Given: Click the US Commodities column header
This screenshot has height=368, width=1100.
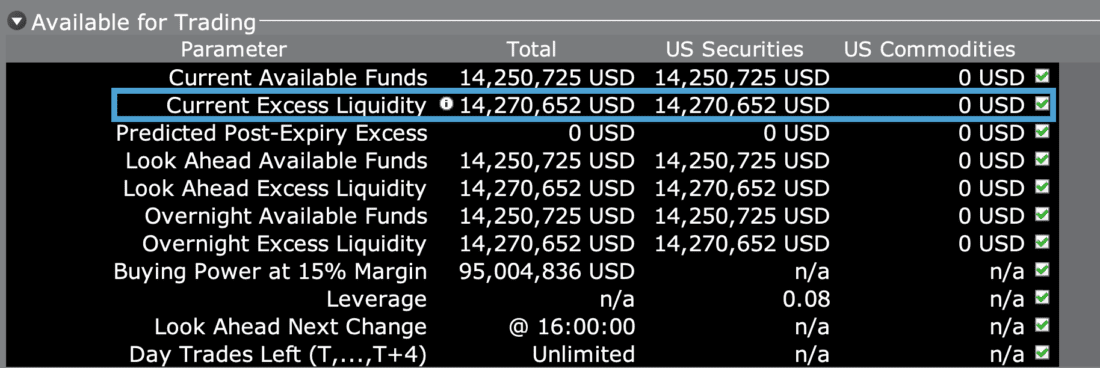Looking at the screenshot, I should click(x=930, y=49).
